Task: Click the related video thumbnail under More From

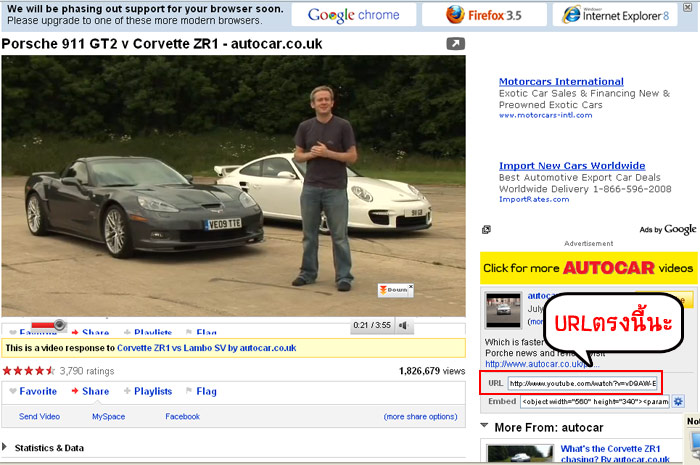Action: [521, 453]
